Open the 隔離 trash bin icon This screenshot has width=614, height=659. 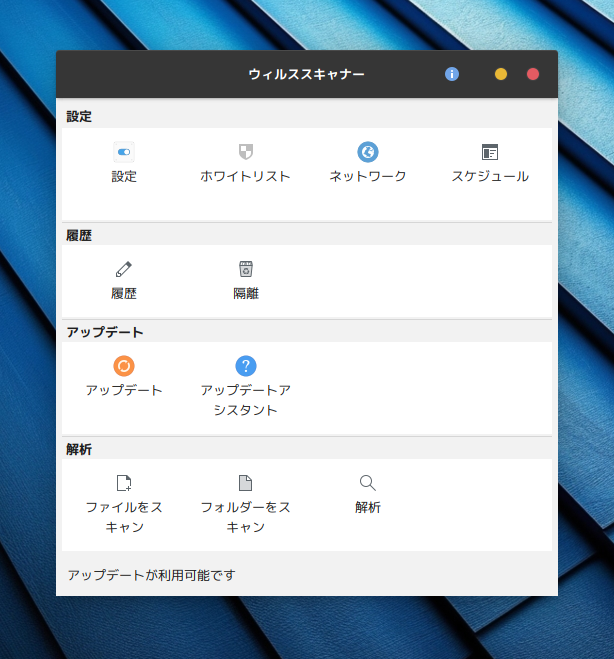click(246, 269)
